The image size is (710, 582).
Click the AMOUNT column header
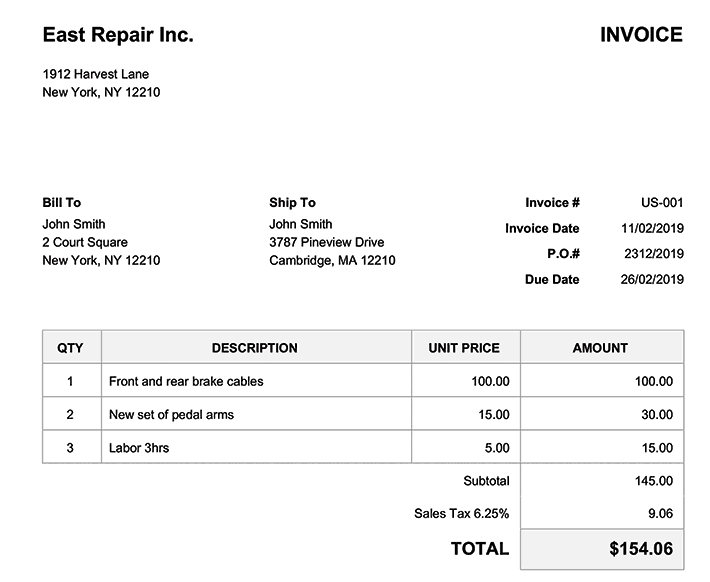coord(600,348)
